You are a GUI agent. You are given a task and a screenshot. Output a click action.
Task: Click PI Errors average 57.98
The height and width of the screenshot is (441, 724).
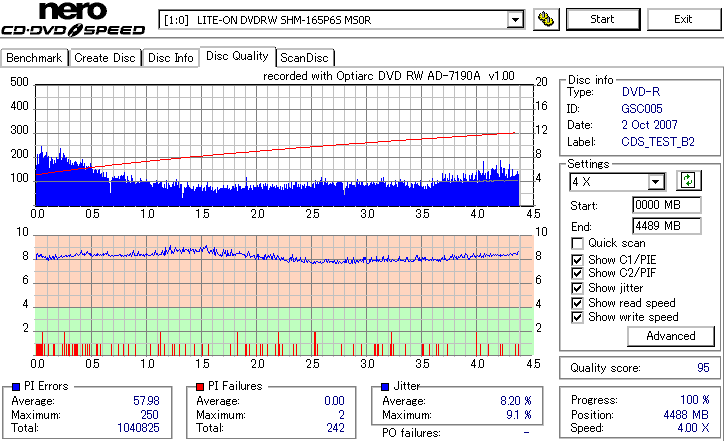[146, 401]
